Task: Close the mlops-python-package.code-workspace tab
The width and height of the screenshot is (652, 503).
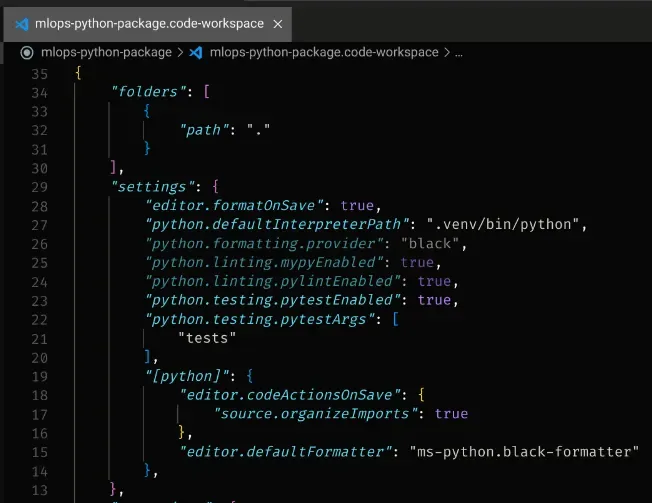Action: (278, 25)
